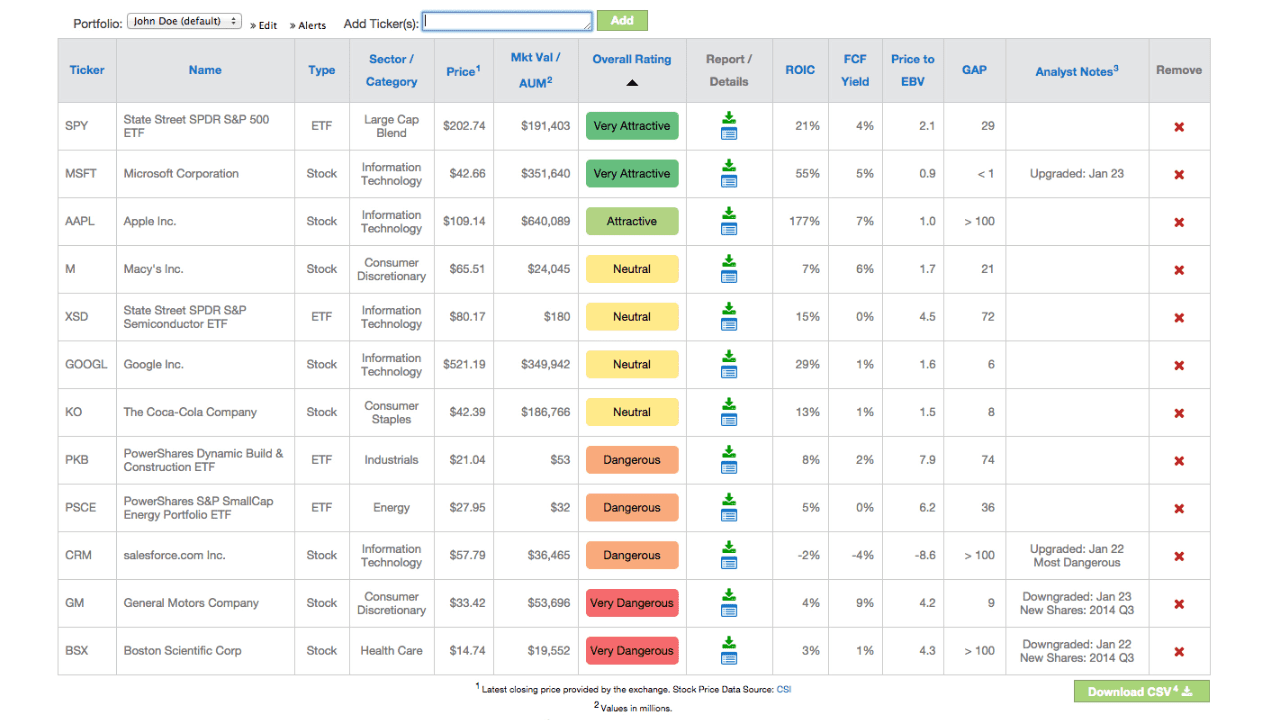Click the '$640,089' market value cell
Screen dimensions: 1280x720
coord(545,222)
